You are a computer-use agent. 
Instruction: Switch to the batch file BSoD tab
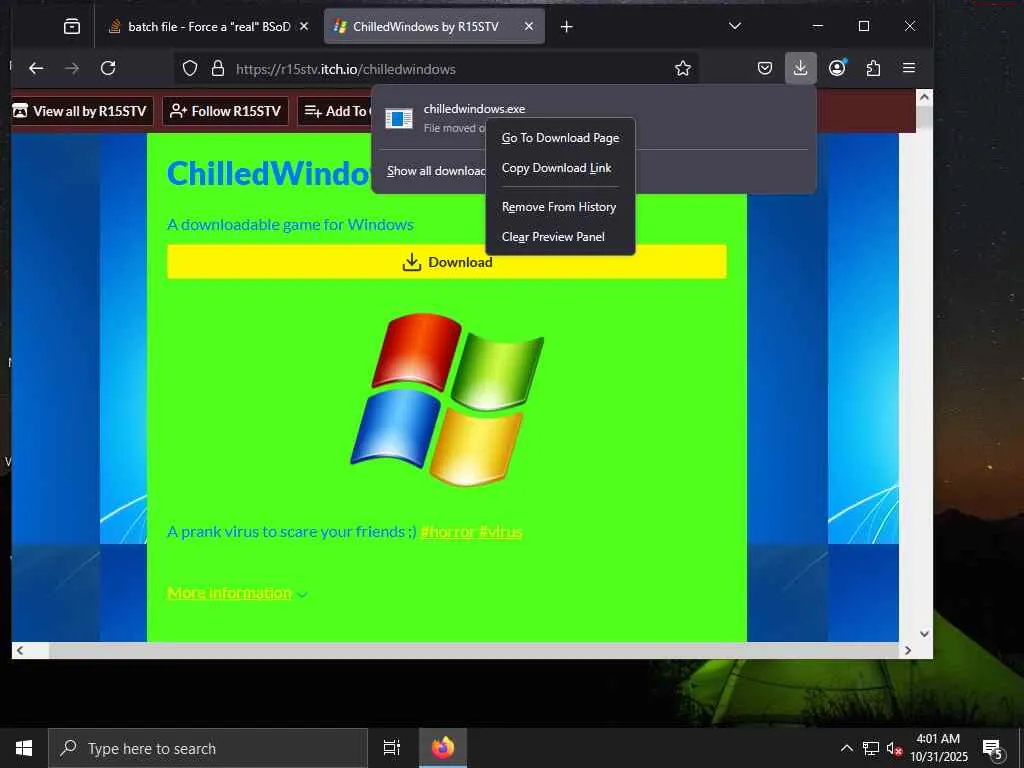point(210,26)
